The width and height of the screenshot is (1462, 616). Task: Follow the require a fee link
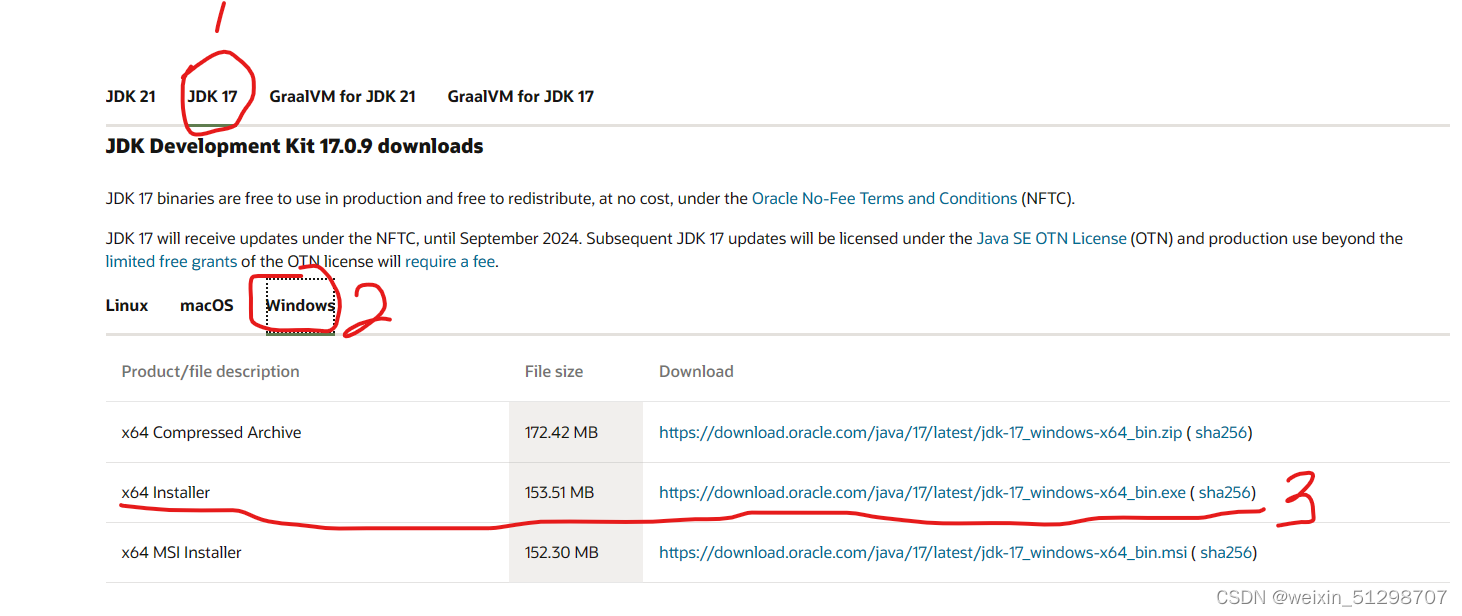click(450, 261)
